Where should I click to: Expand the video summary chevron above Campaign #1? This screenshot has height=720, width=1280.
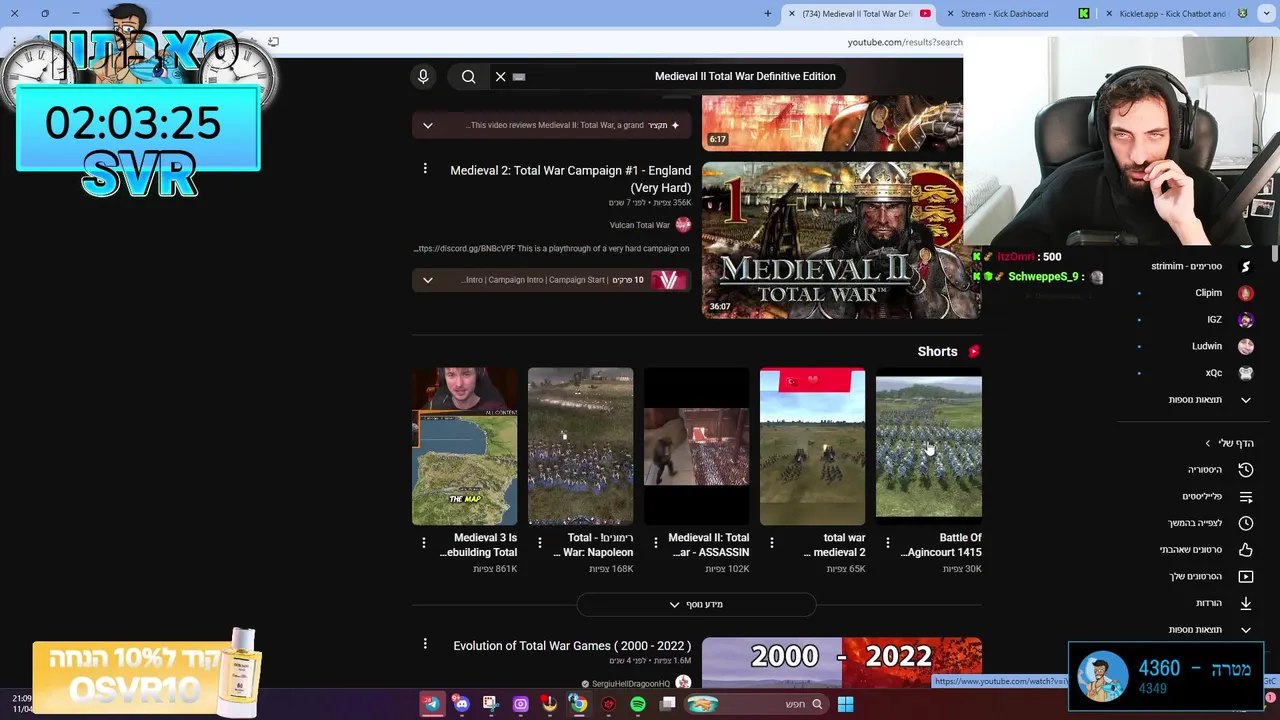click(427, 126)
